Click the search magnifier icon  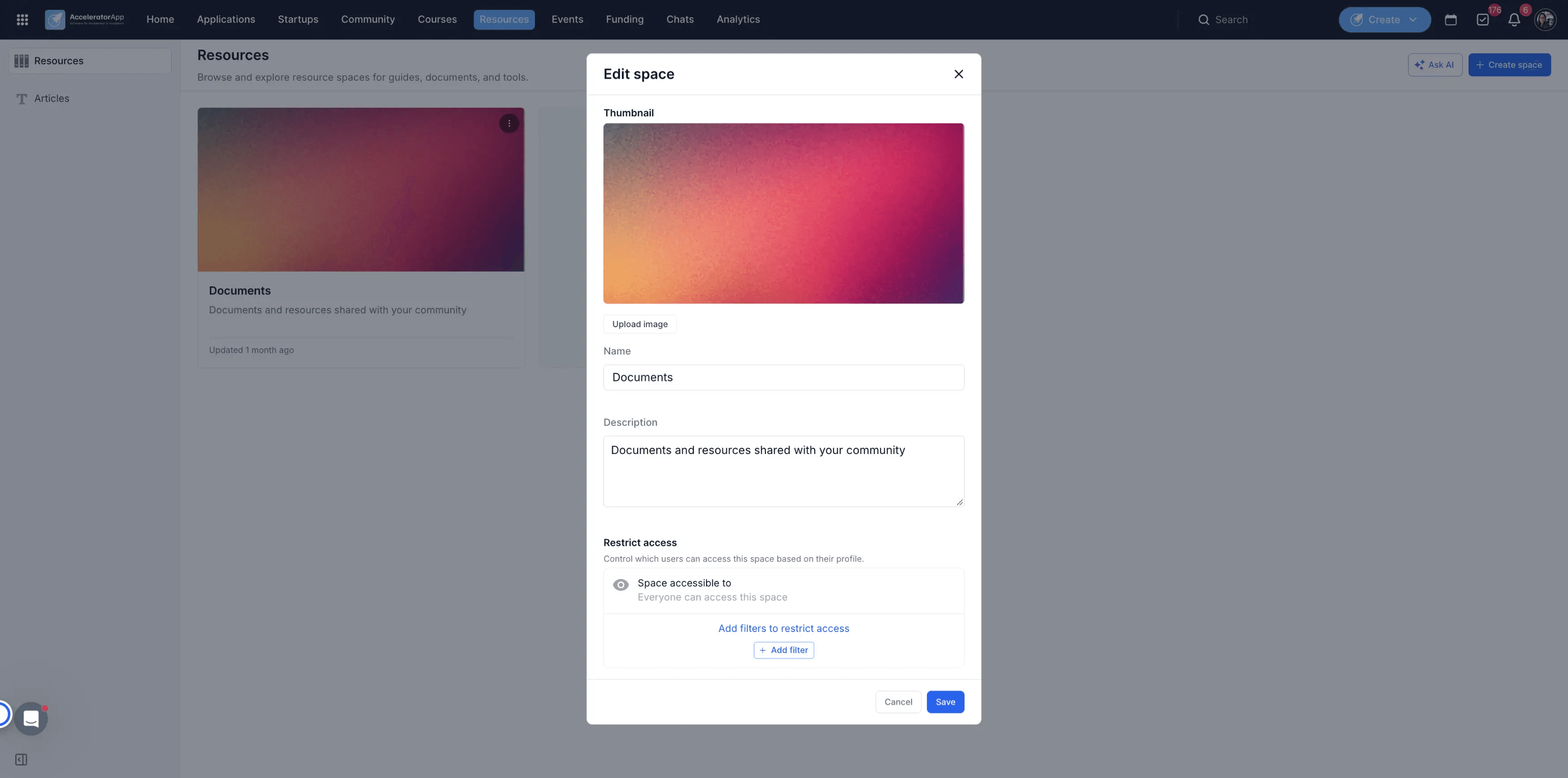[x=1203, y=19]
